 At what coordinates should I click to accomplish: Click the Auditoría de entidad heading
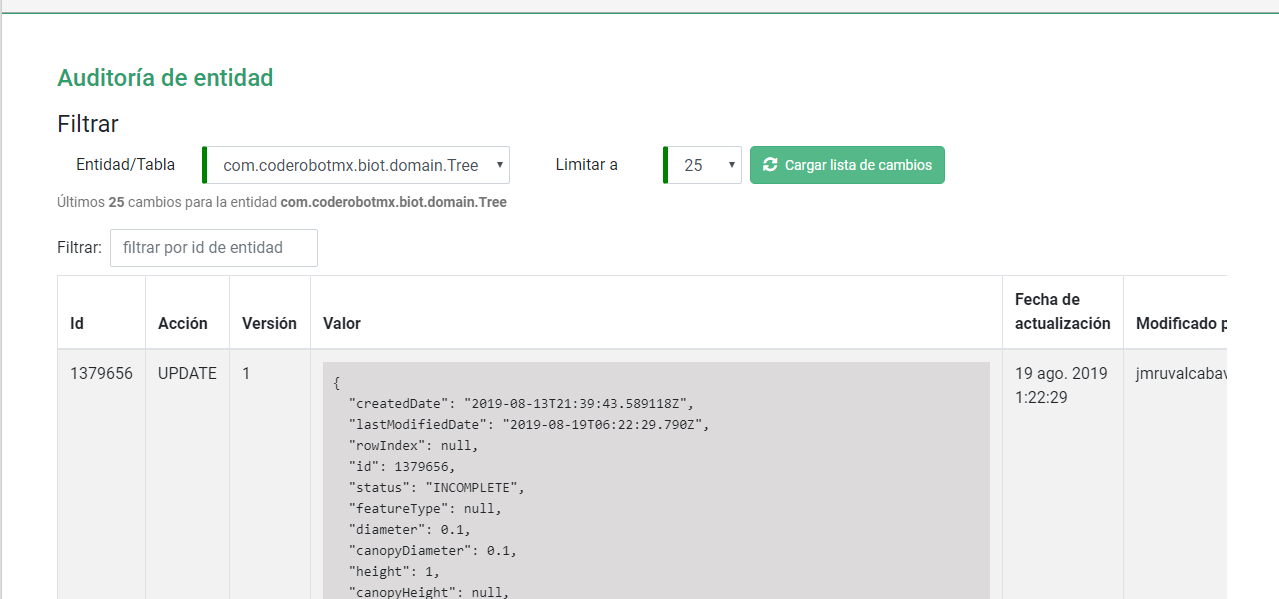pyautogui.click(x=165, y=78)
